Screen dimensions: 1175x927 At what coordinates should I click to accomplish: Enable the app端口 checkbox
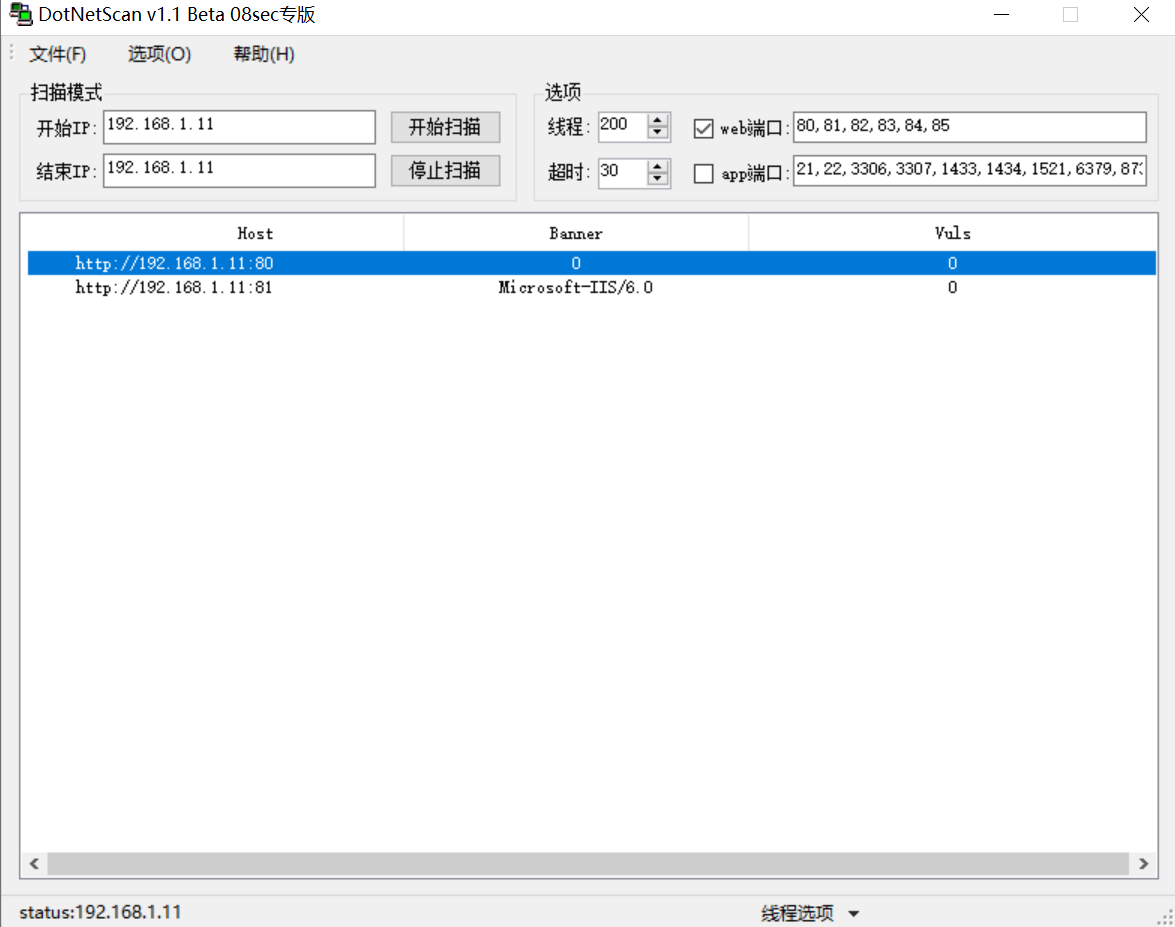click(704, 174)
